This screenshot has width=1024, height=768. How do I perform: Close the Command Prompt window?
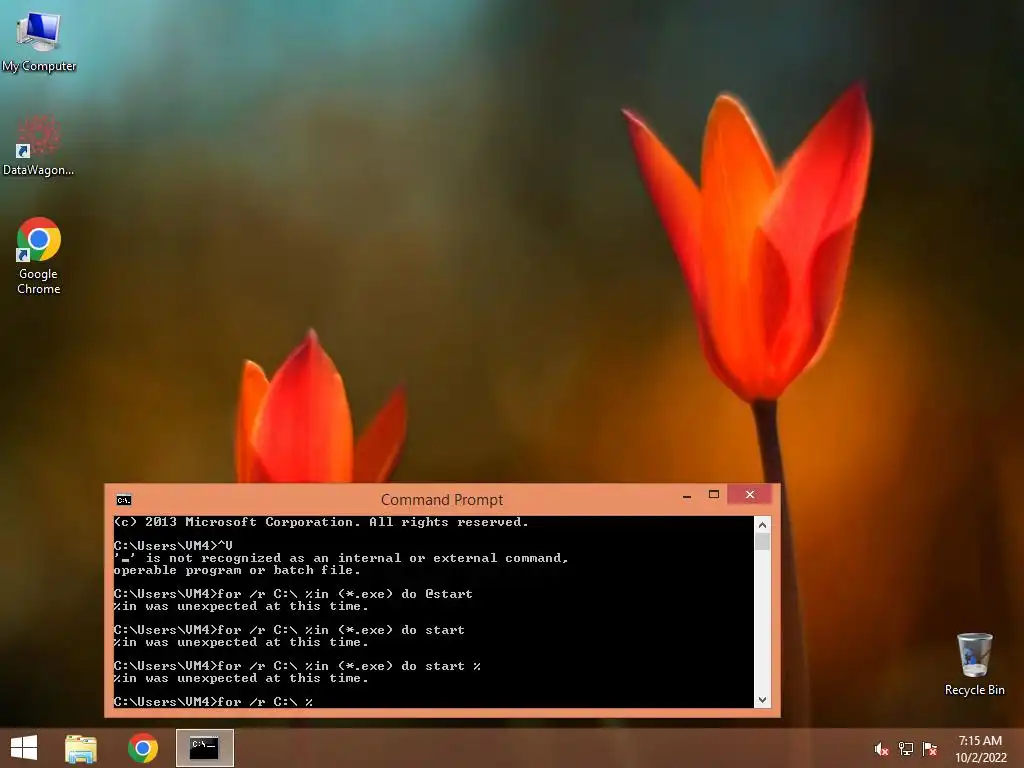pos(750,495)
